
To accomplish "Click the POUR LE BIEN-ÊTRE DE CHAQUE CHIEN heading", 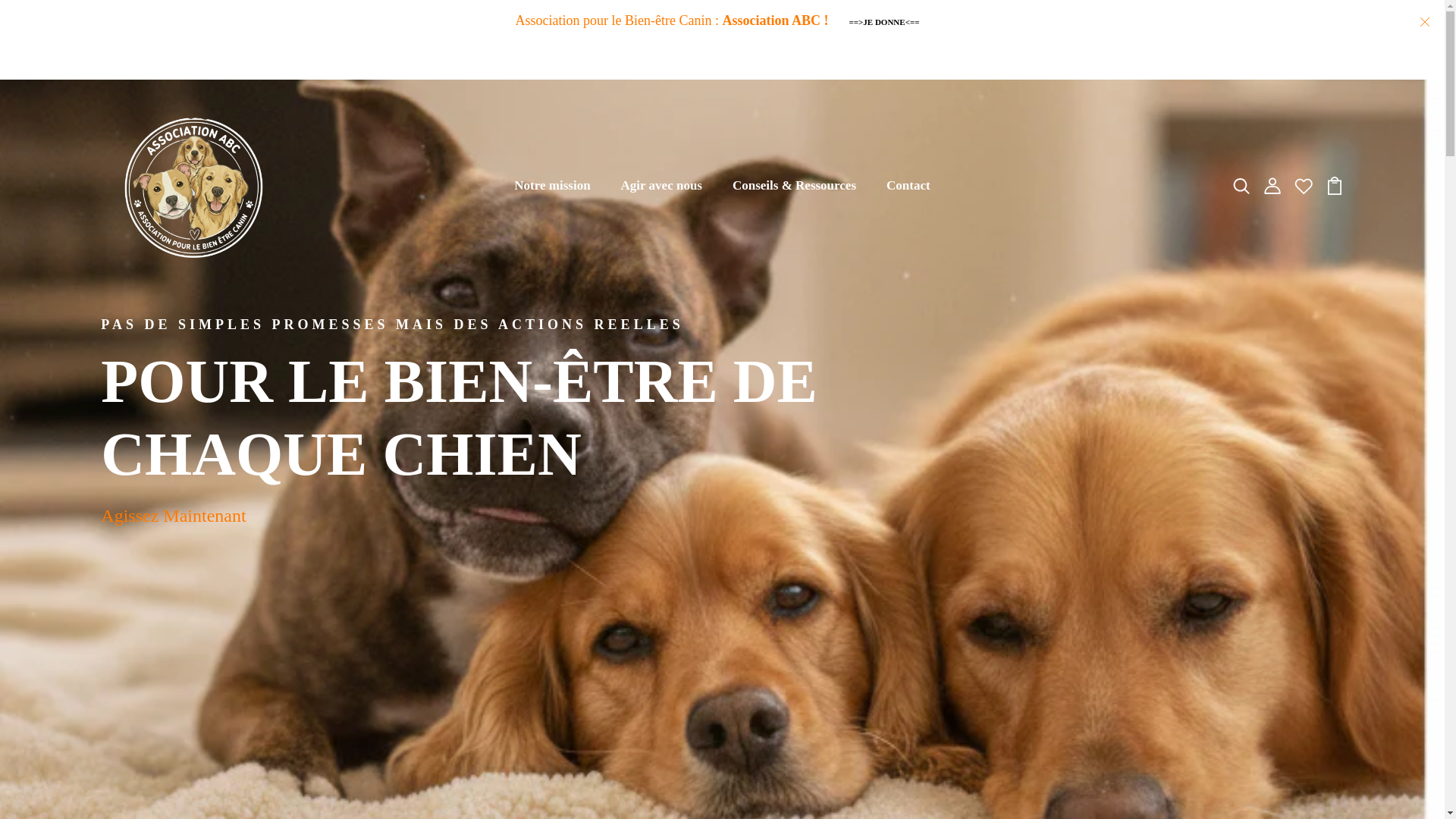I will [x=459, y=417].
